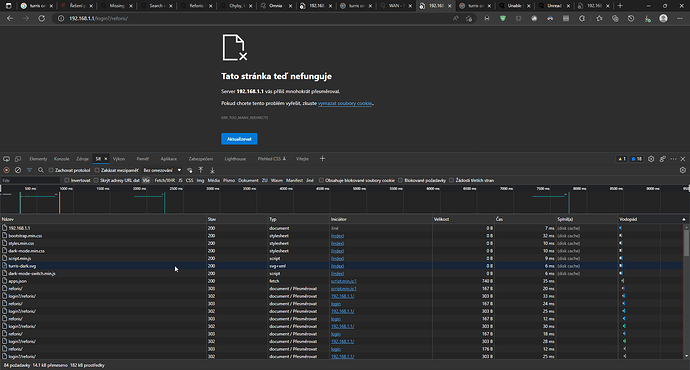Sort by the Vodopád column arrow

(x=683, y=219)
